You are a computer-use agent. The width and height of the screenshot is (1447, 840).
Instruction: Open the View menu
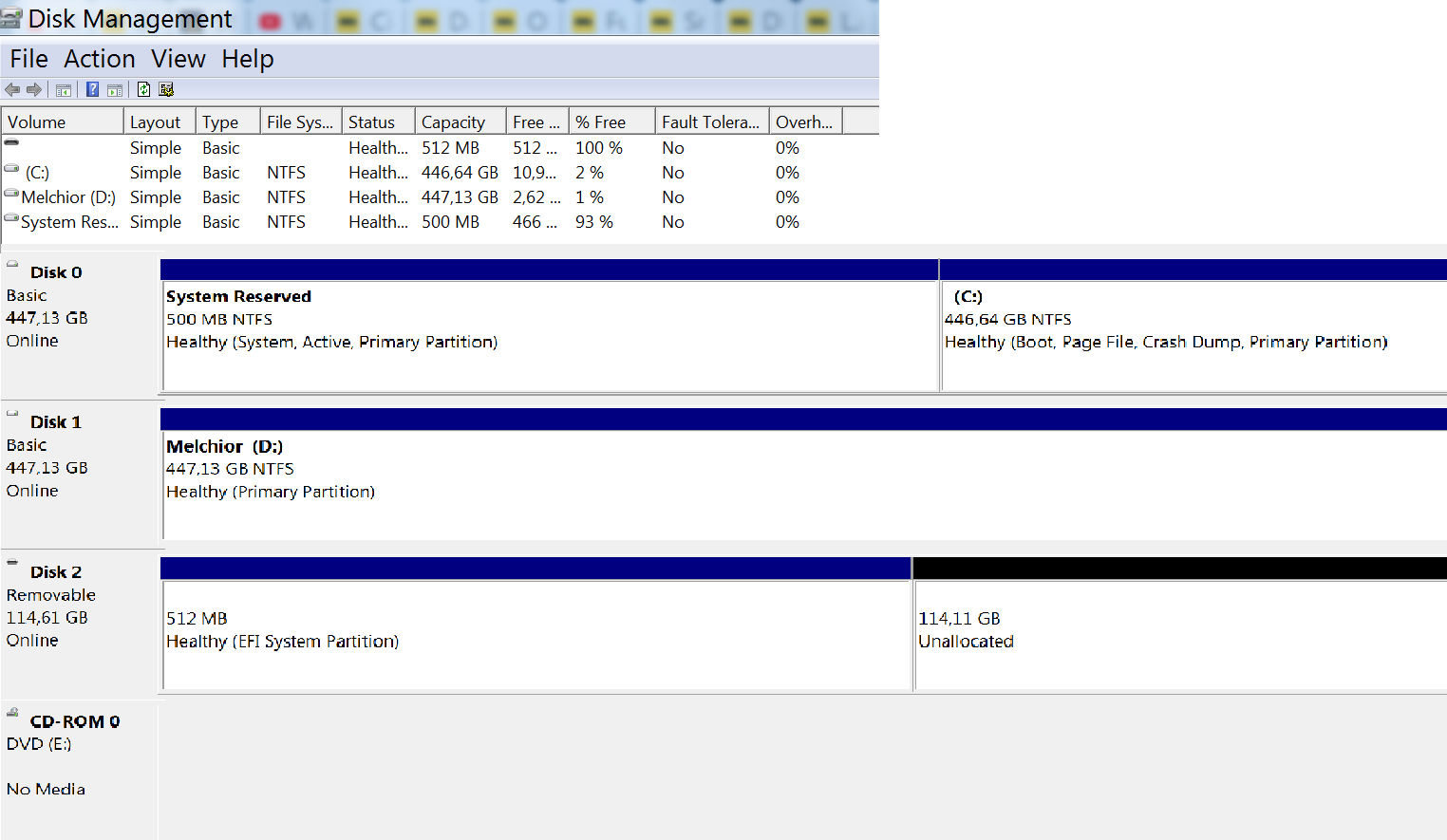(179, 59)
